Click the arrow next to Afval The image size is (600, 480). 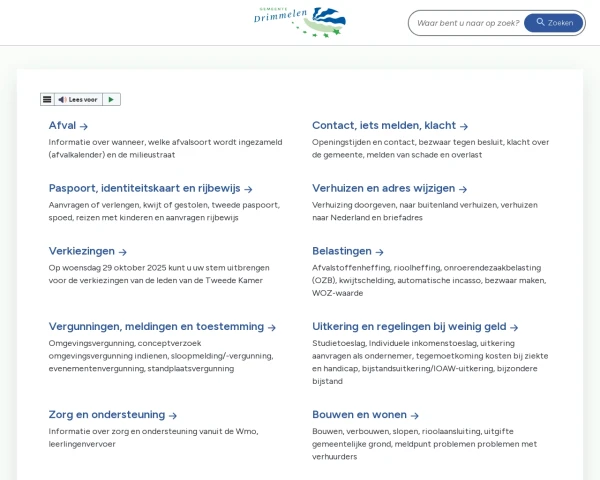point(84,127)
